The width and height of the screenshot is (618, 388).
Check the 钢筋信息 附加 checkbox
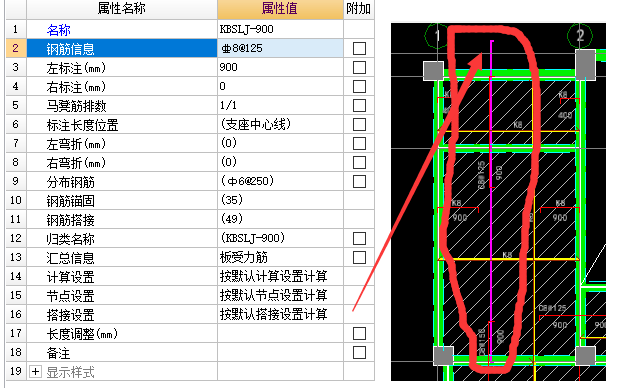(359, 48)
